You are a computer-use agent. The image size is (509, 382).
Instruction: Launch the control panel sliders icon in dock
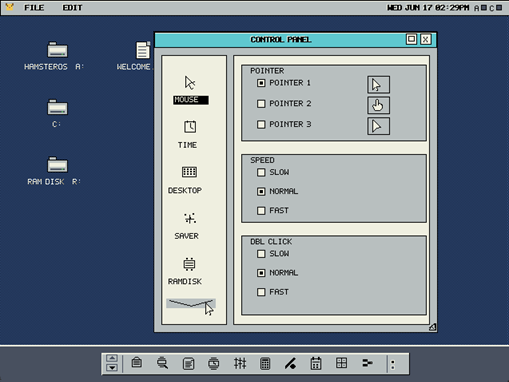pyautogui.click(x=240, y=363)
